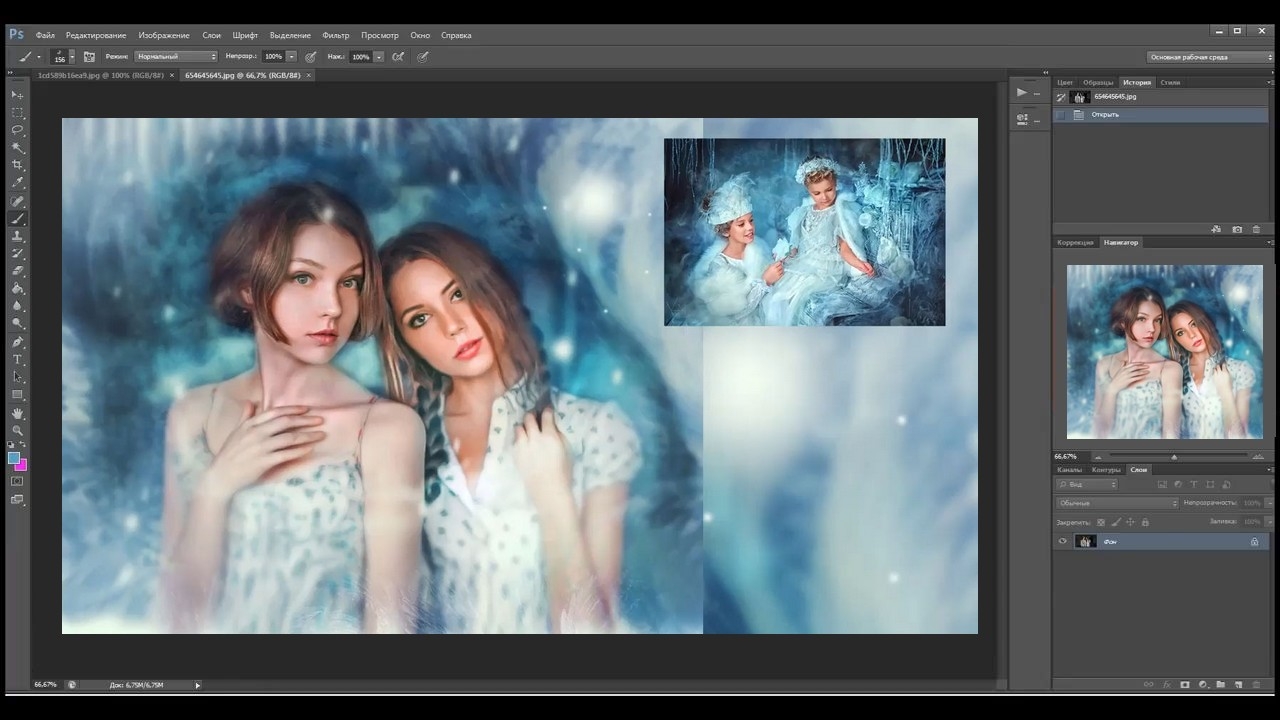Screen dimensions: 1280x720
Task: Select the Hand tool
Action: (x=18, y=413)
